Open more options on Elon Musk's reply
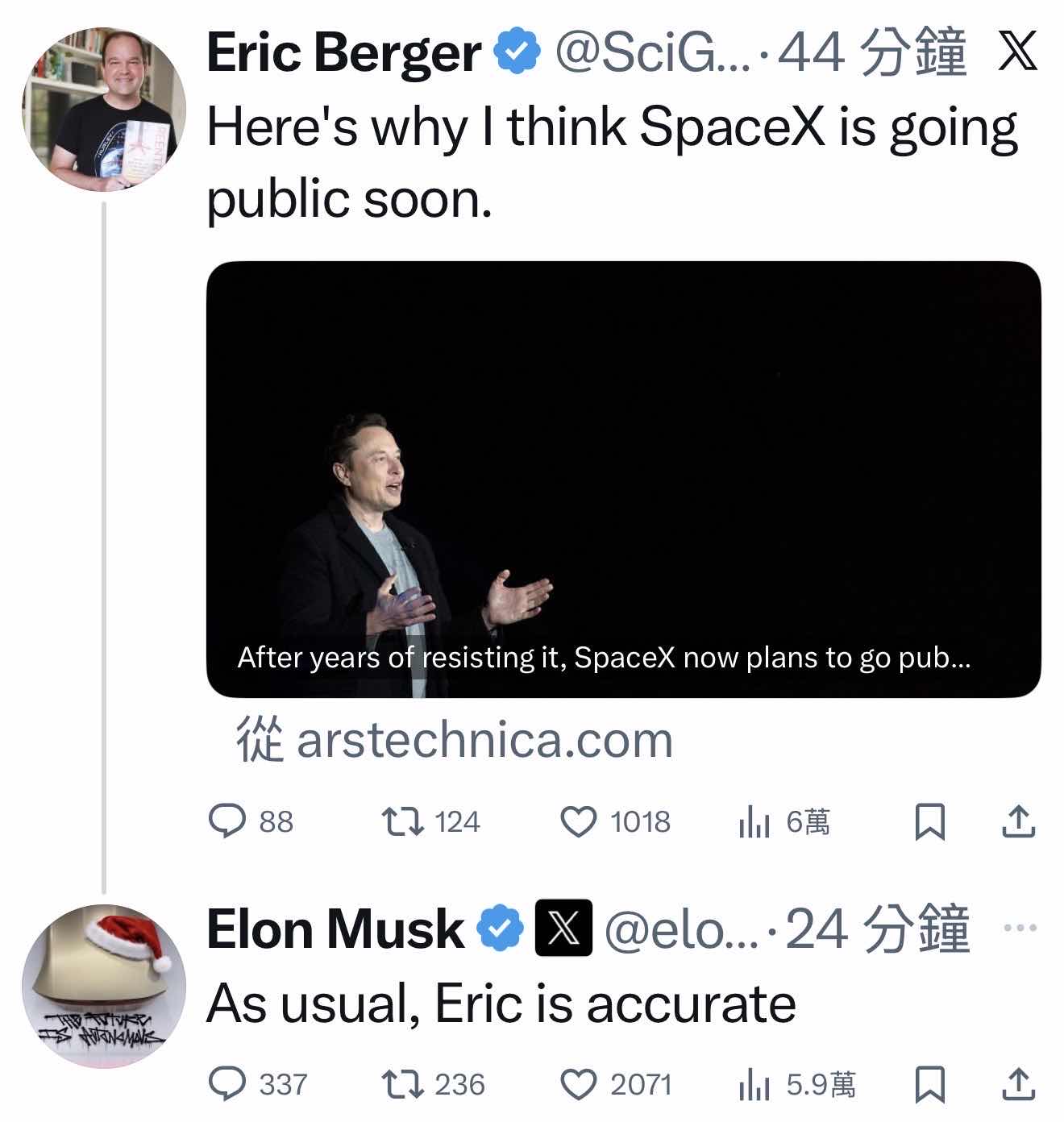The width and height of the screenshot is (1064, 1122). 1020,928
